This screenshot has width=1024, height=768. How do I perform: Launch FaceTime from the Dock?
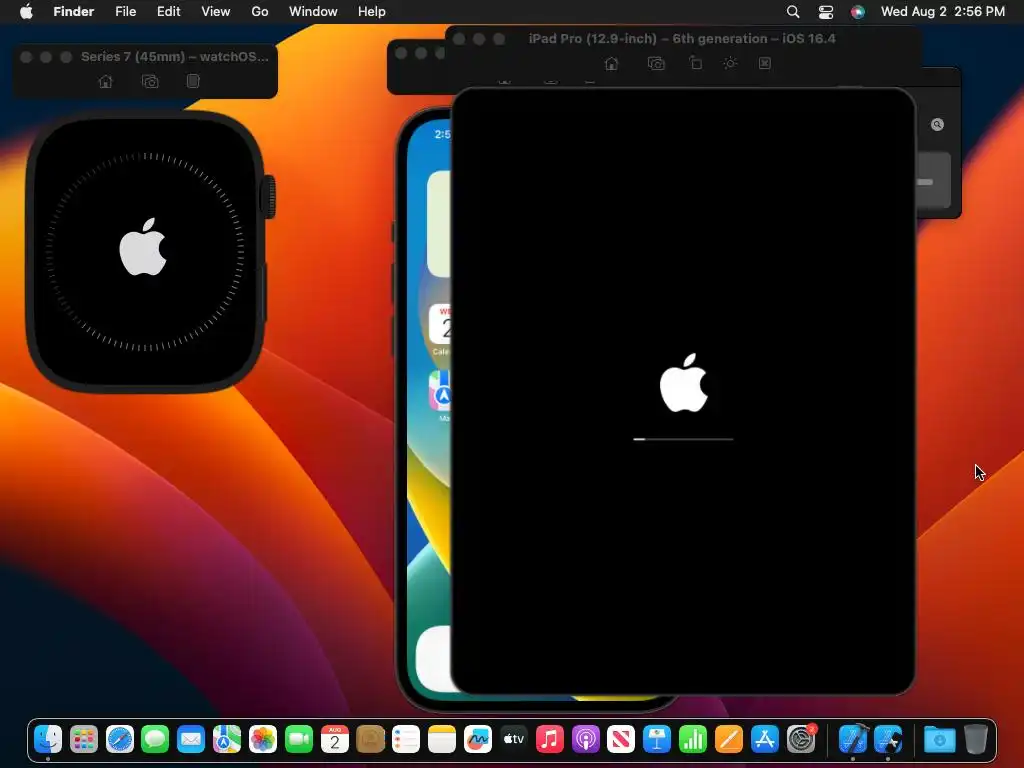(298, 739)
